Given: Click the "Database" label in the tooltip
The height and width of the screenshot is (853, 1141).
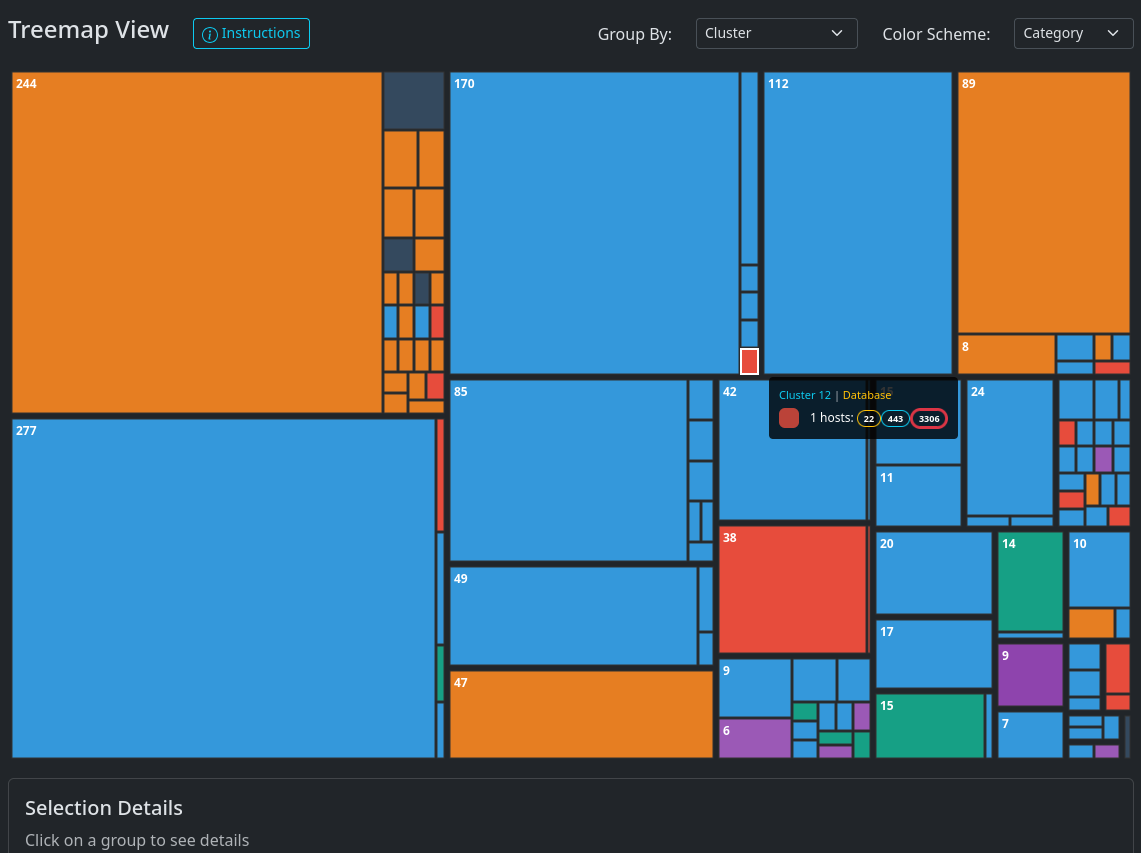Looking at the screenshot, I should (x=866, y=394).
